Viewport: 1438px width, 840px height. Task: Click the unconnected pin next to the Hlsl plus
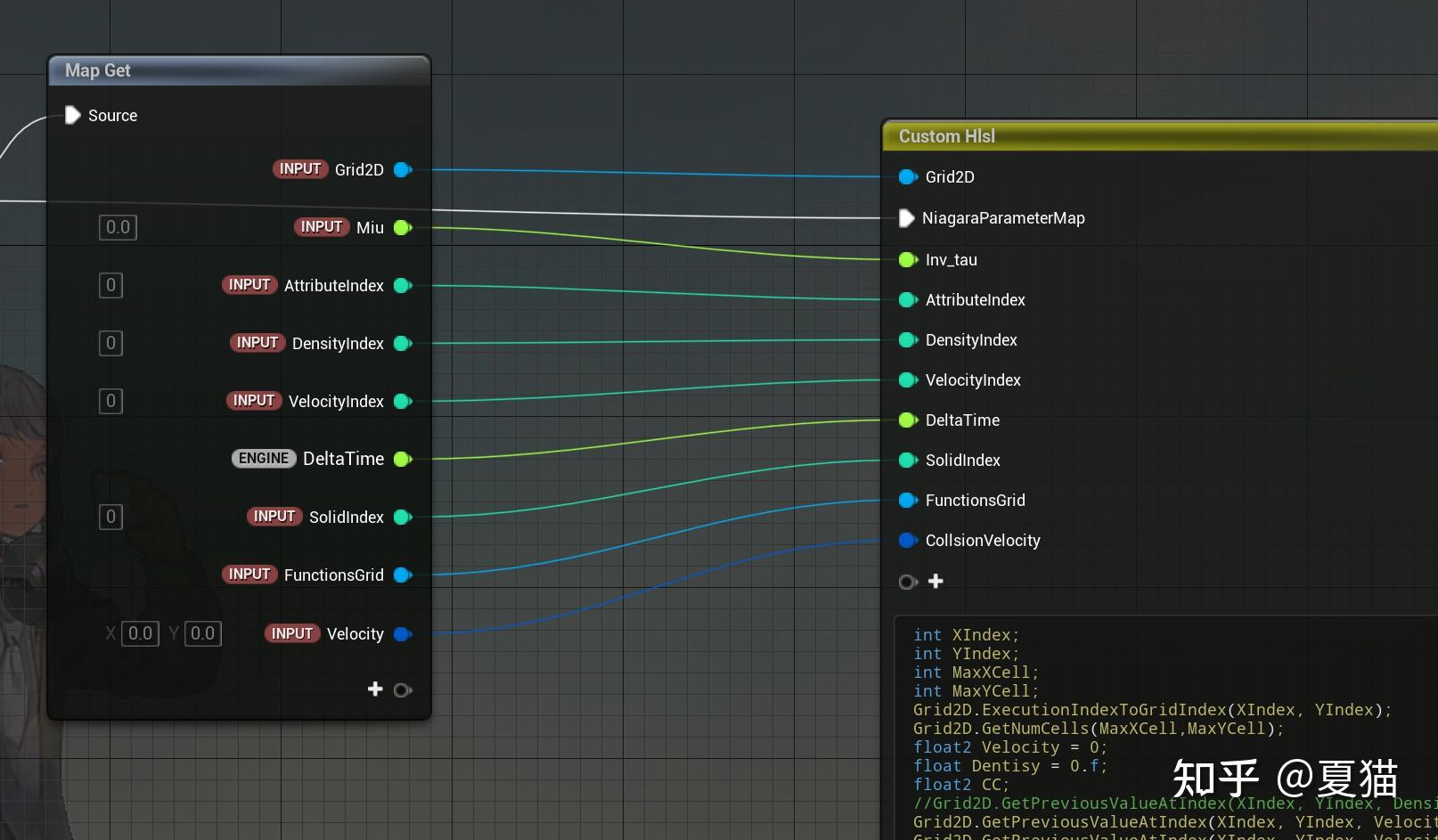908,581
